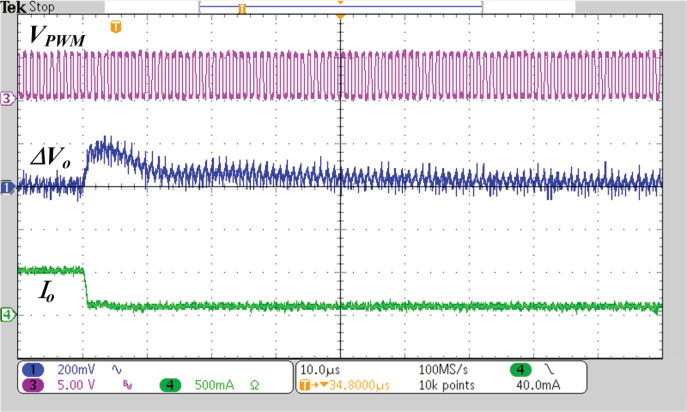Click the orange trigger T marker in waveform
The width and height of the screenshot is (687, 412).
click(116, 25)
